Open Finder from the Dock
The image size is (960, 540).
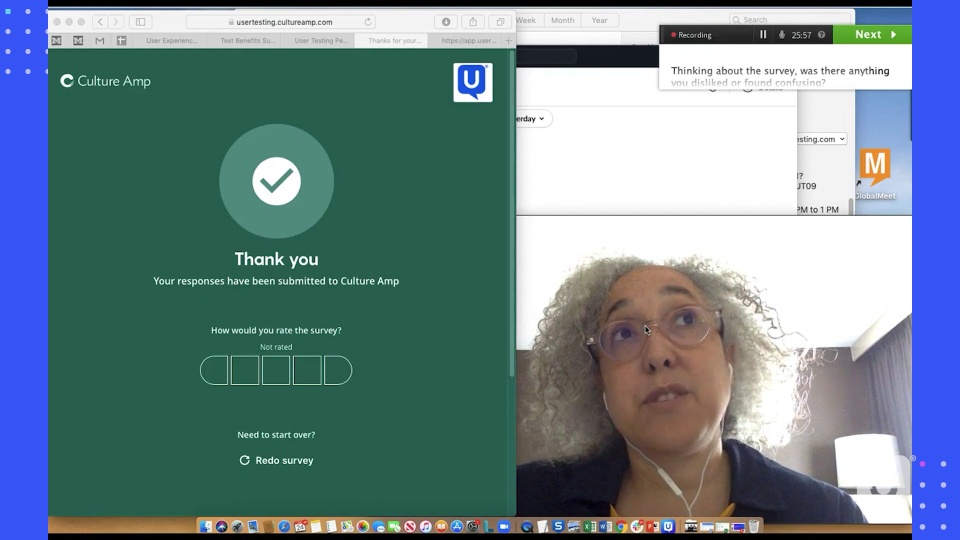pyautogui.click(x=205, y=527)
